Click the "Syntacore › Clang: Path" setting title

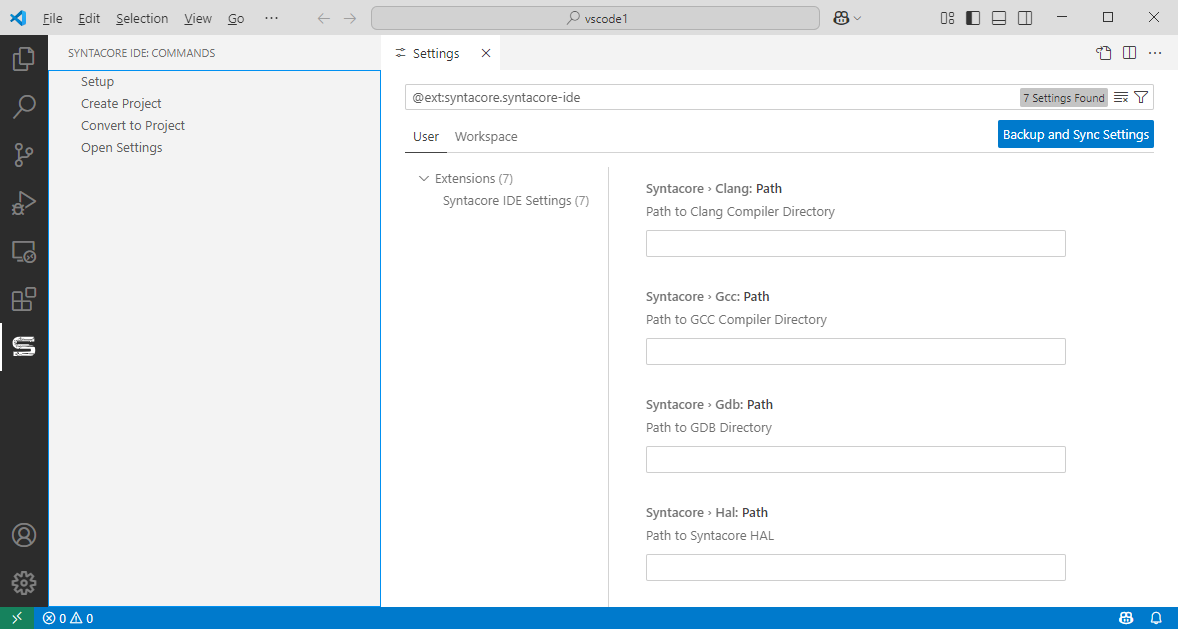click(x=714, y=189)
